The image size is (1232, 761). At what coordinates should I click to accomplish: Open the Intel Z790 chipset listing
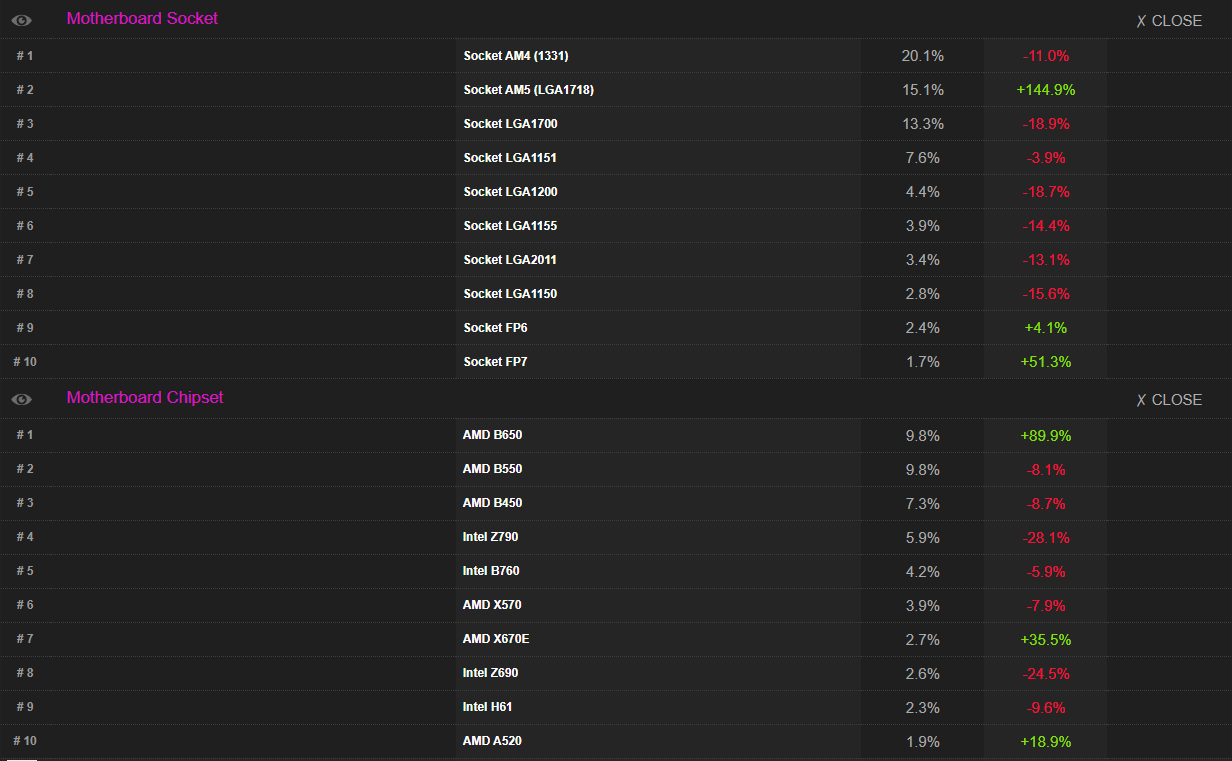[x=490, y=537]
